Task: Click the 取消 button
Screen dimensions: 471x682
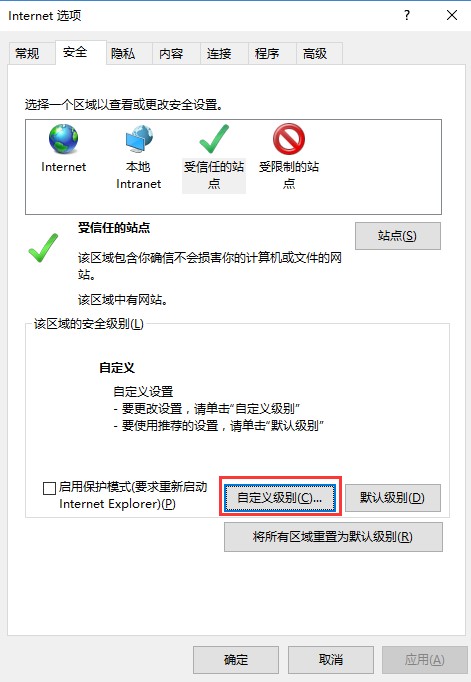Action: pyautogui.click(x=331, y=660)
